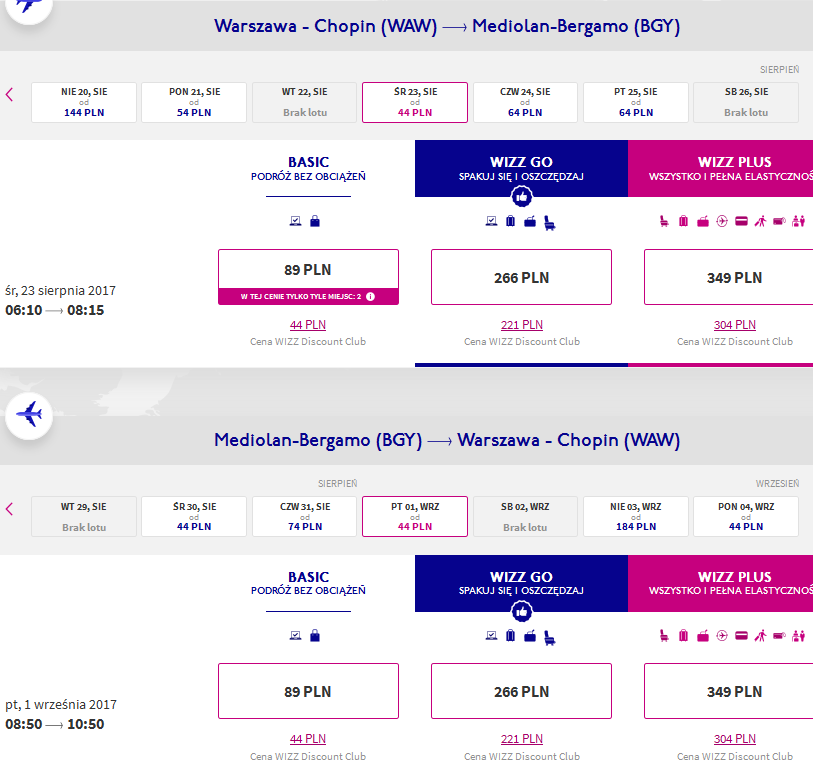Image resolution: width=813 pixels, height=769 pixels.
Task: Click the seat icon under outbound WIZZ PLUS
Action: tap(664, 221)
